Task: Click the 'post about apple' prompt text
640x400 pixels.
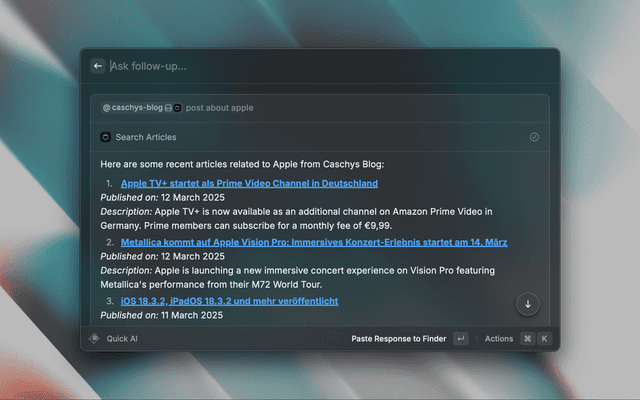Action: 219,107
